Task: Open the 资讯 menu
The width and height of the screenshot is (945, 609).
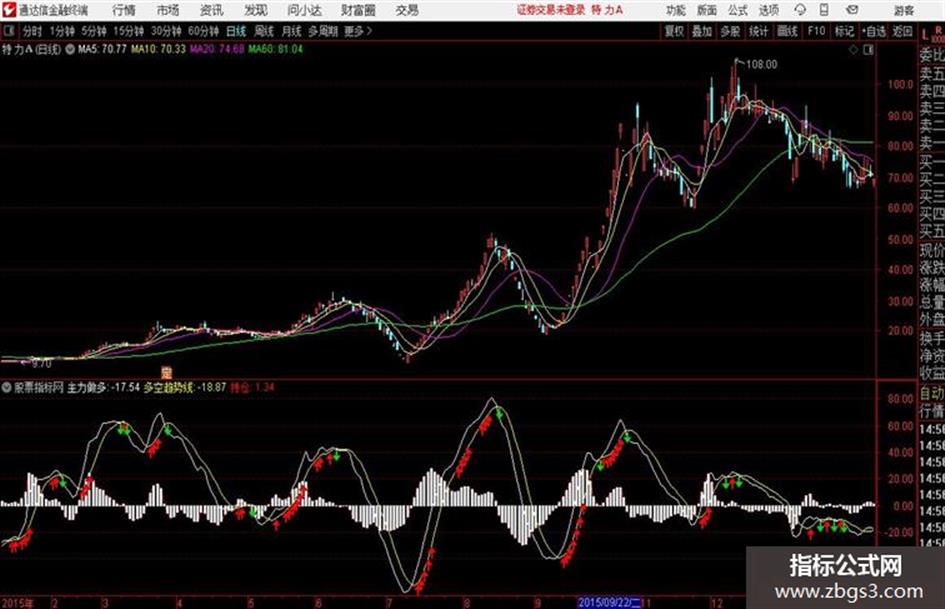Action: click(x=211, y=10)
